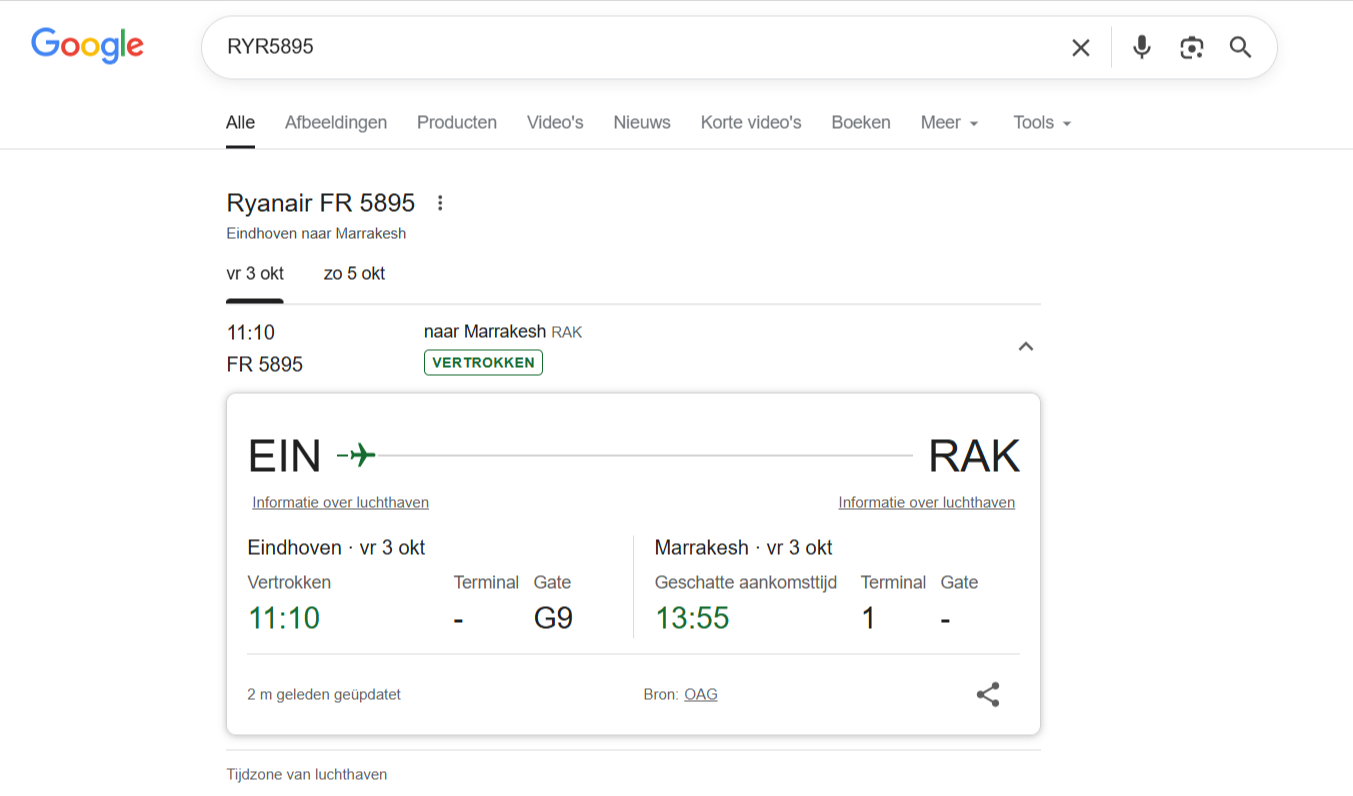Open the Tools dropdown
This screenshot has height=796, width=1353.
(1041, 123)
